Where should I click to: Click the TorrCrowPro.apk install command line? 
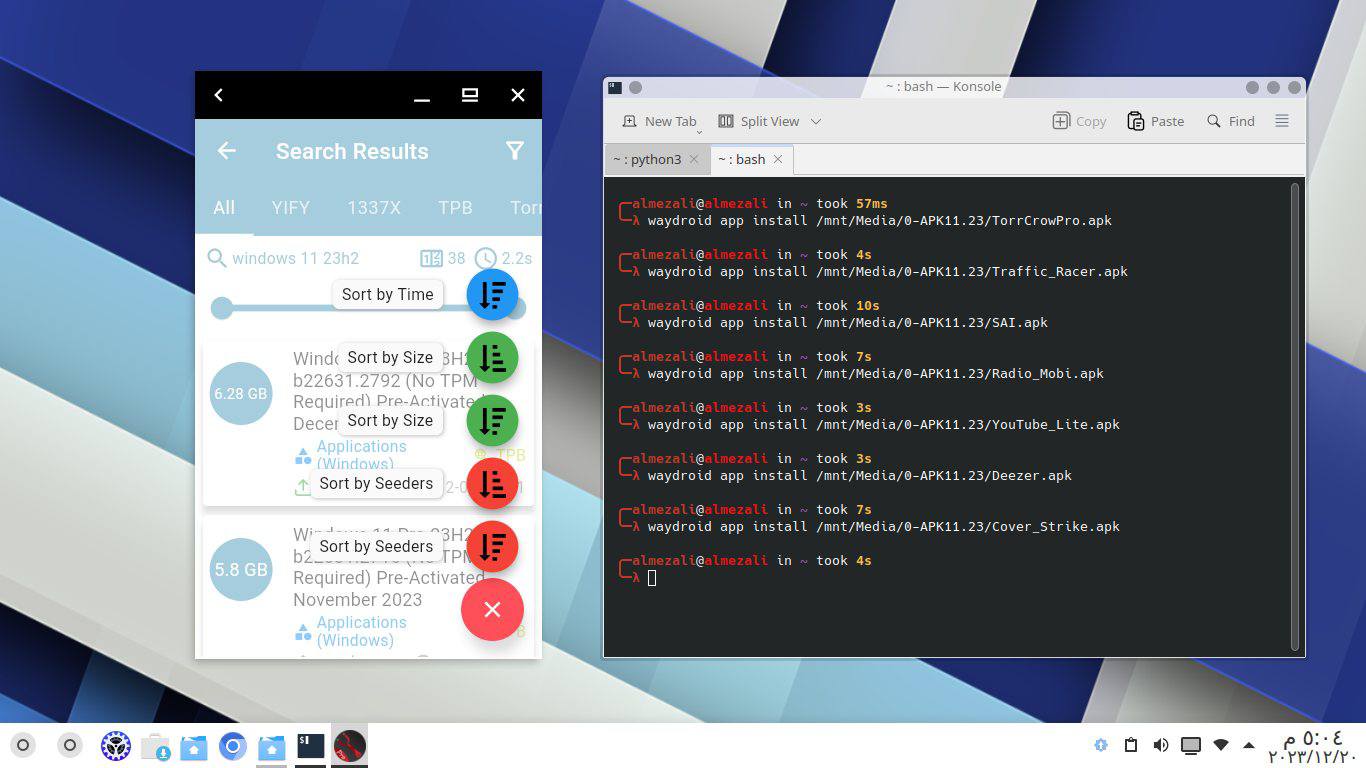879,220
